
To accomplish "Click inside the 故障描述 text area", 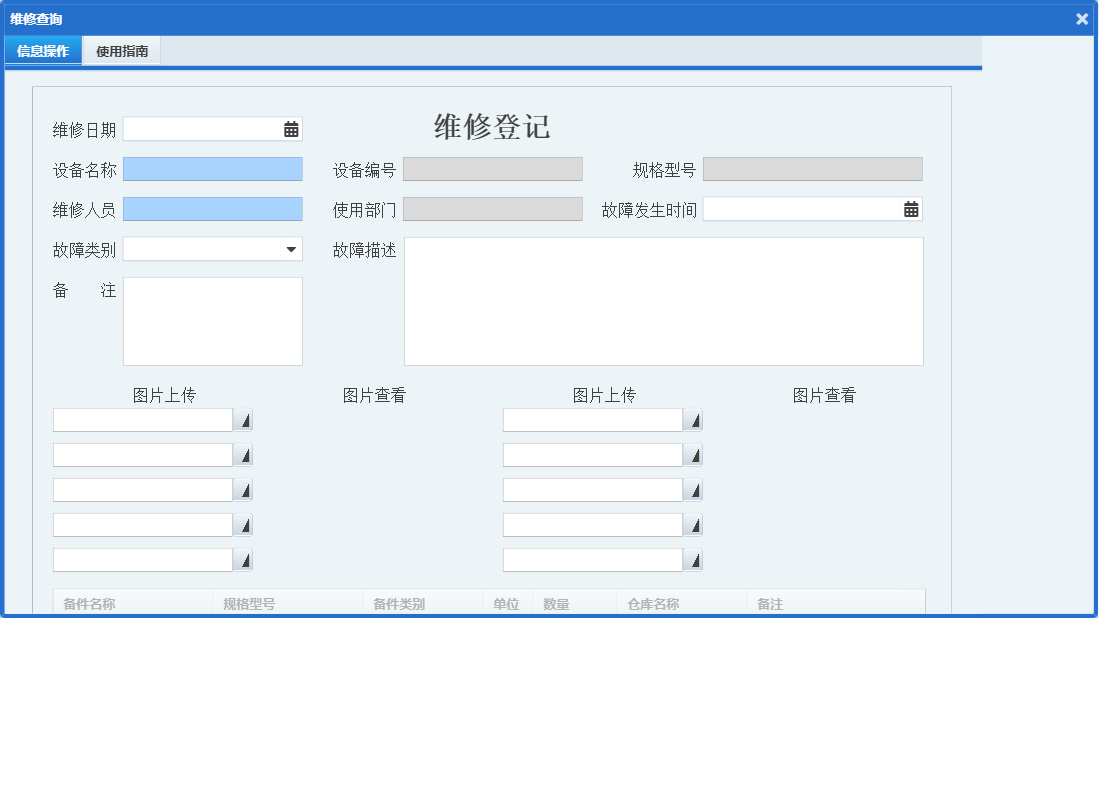I will click(x=663, y=300).
